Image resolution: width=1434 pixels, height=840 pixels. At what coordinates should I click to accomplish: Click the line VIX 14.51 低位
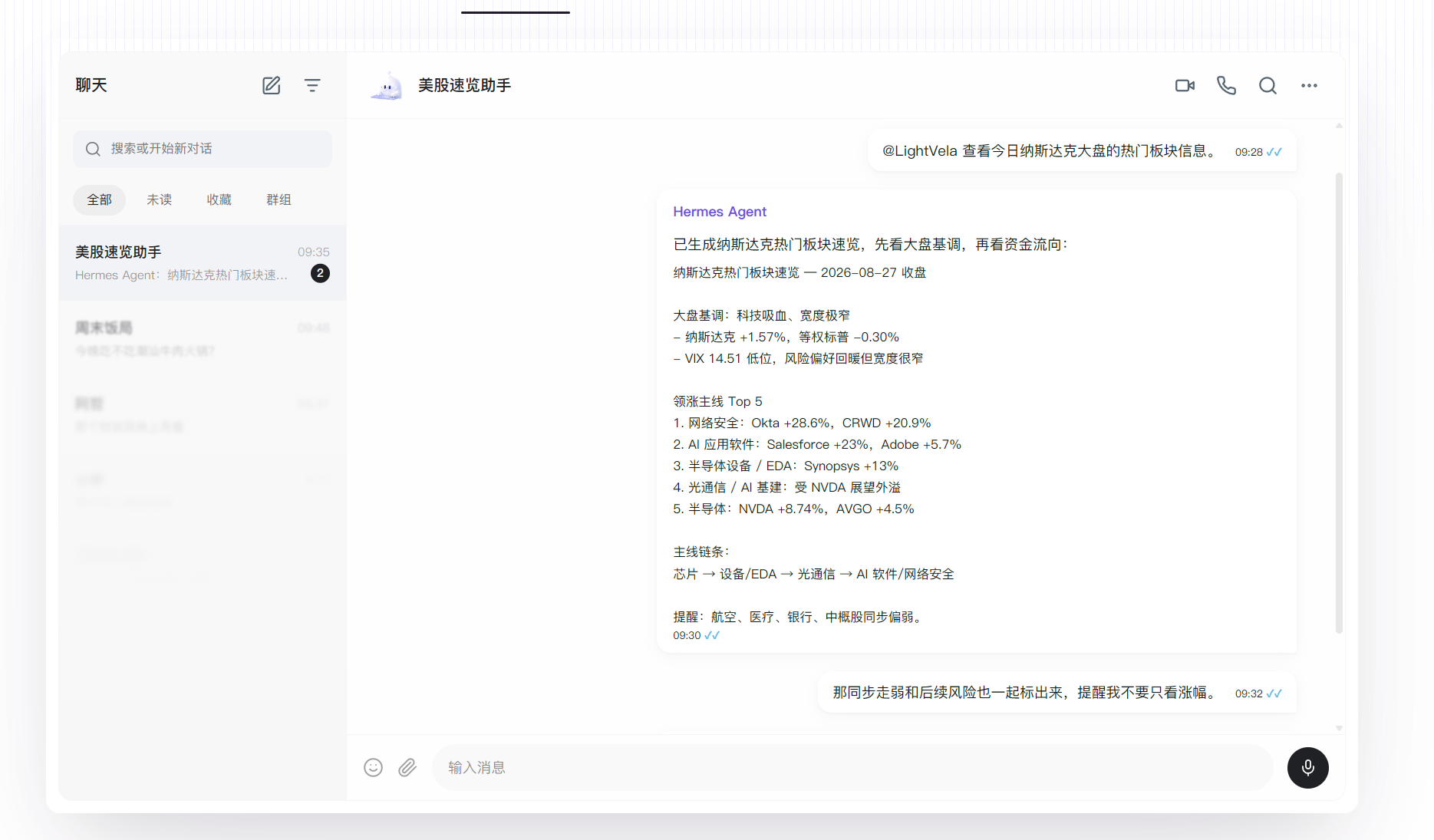click(x=798, y=358)
